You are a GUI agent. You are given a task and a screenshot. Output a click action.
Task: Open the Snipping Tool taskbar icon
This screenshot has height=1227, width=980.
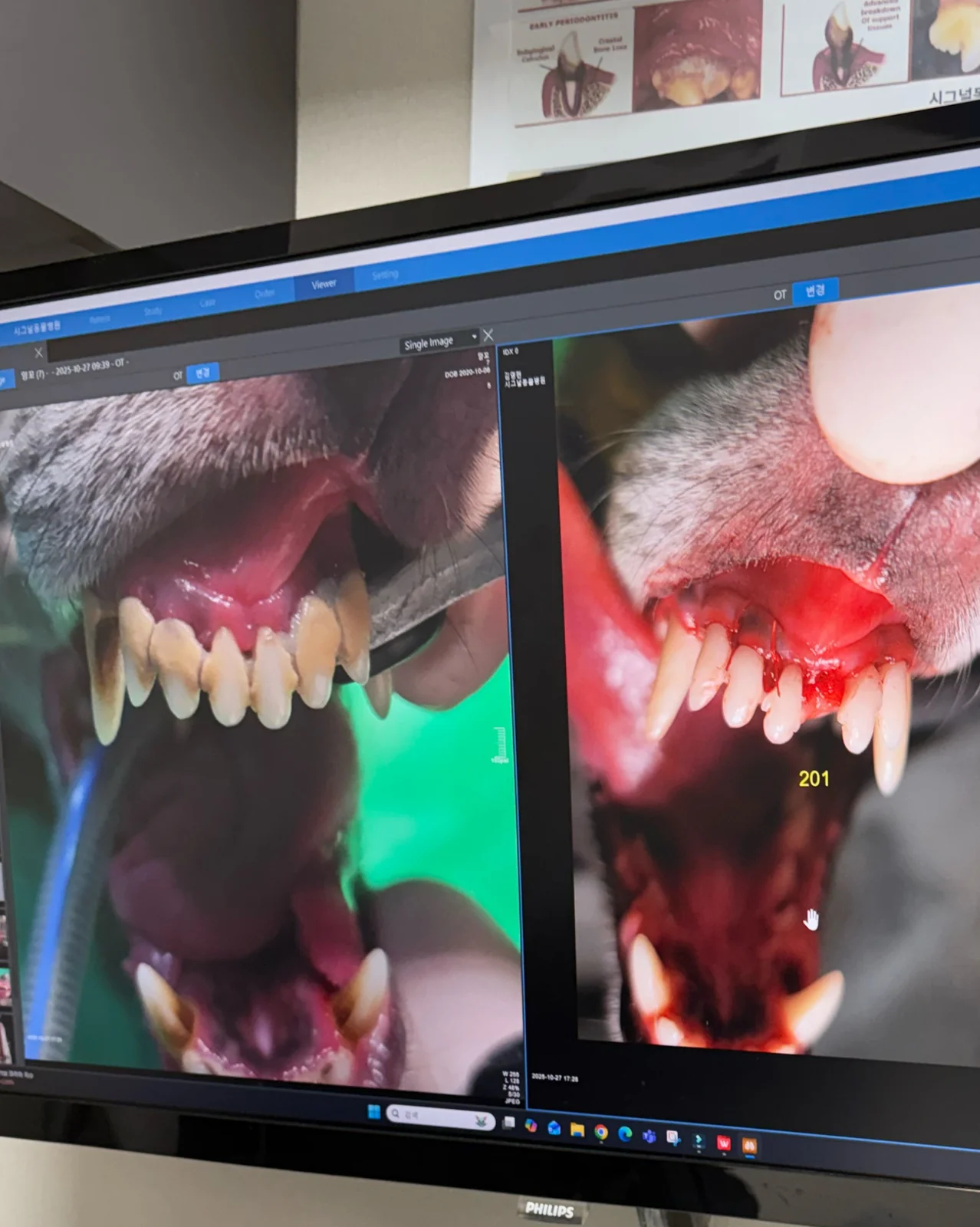click(673, 1139)
